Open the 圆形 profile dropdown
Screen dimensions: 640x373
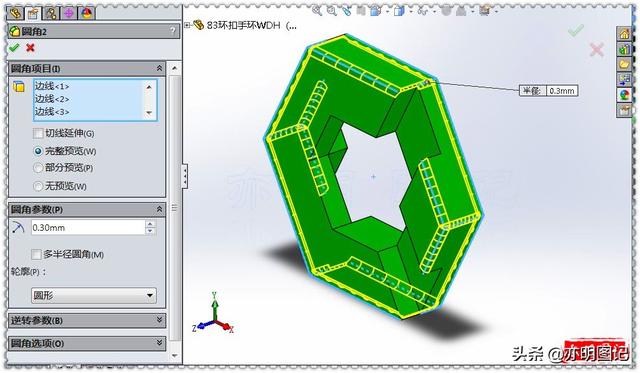click(x=94, y=295)
